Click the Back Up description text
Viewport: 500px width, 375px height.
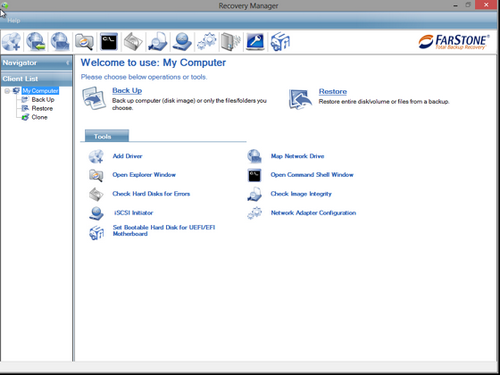click(189, 104)
